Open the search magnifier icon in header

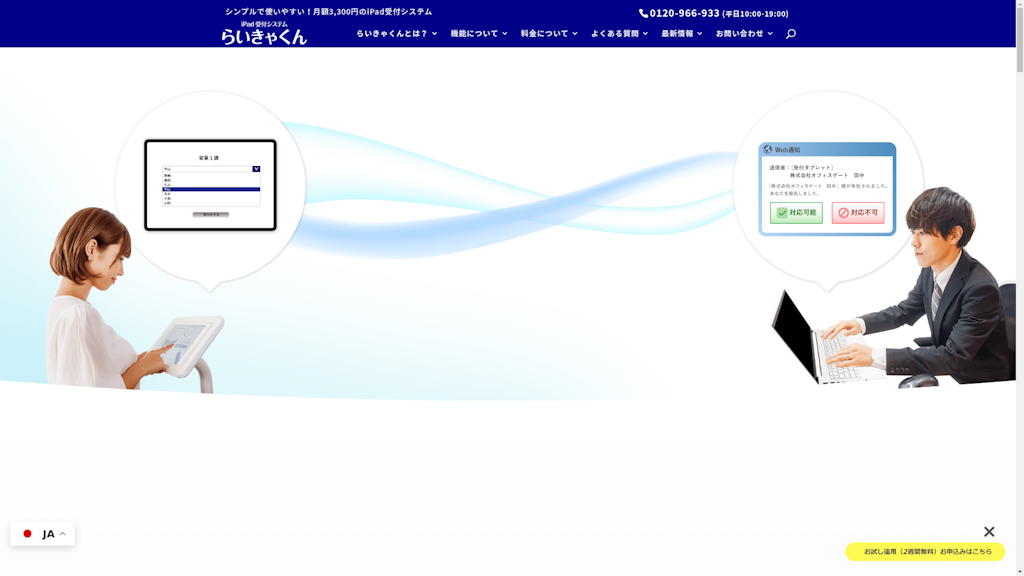(x=790, y=34)
